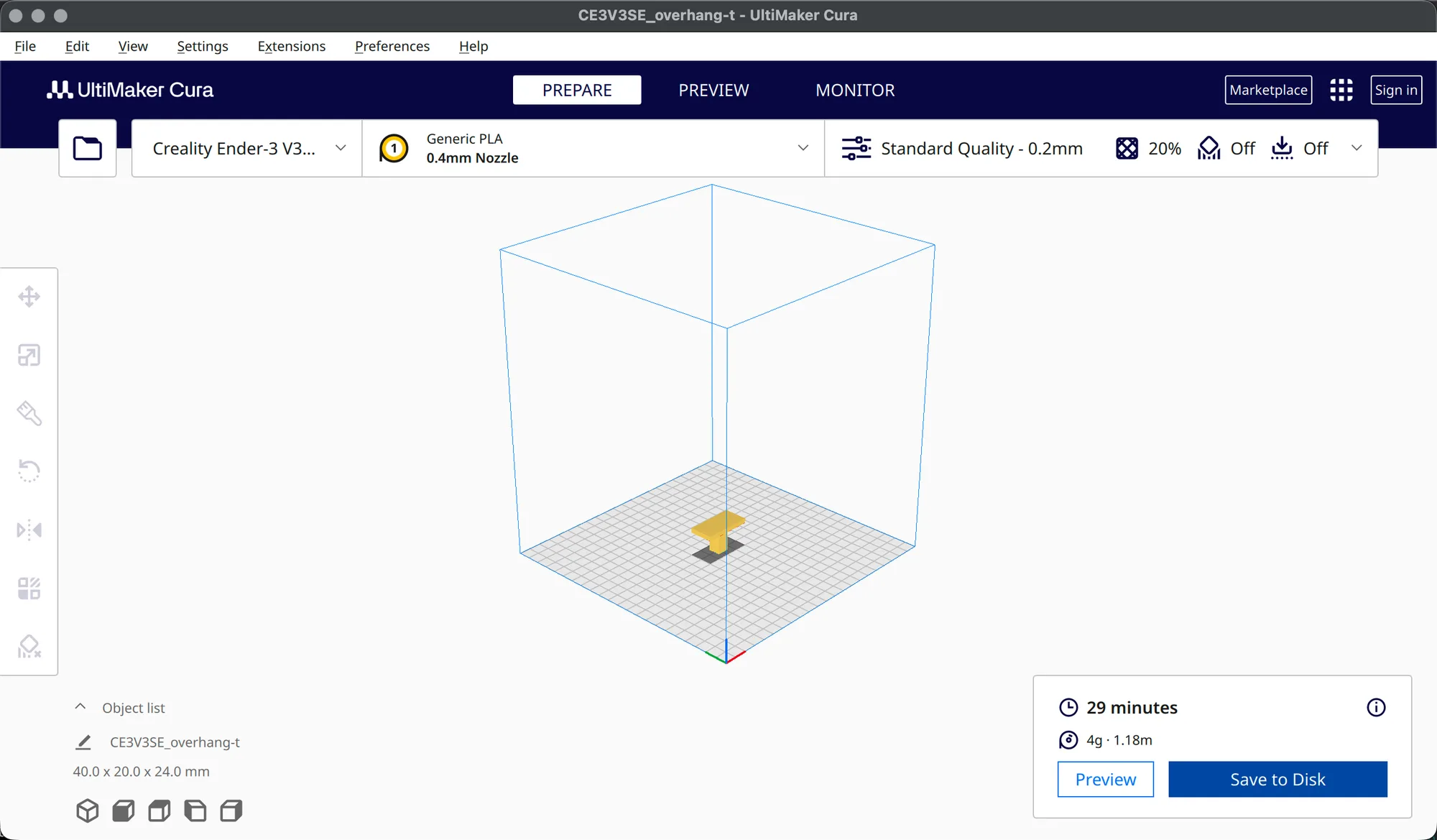The height and width of the screenshot is (840, 1437).
Task: Open the Per Model Settings tool
Action: click(x=29, y=589)
